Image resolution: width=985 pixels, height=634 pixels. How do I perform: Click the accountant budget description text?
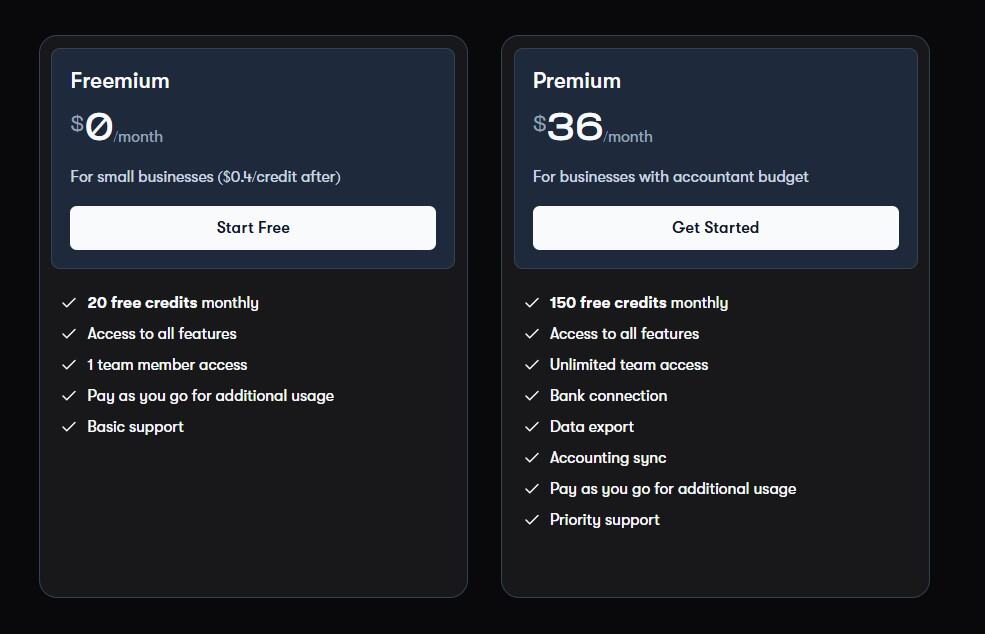point(671,175)
